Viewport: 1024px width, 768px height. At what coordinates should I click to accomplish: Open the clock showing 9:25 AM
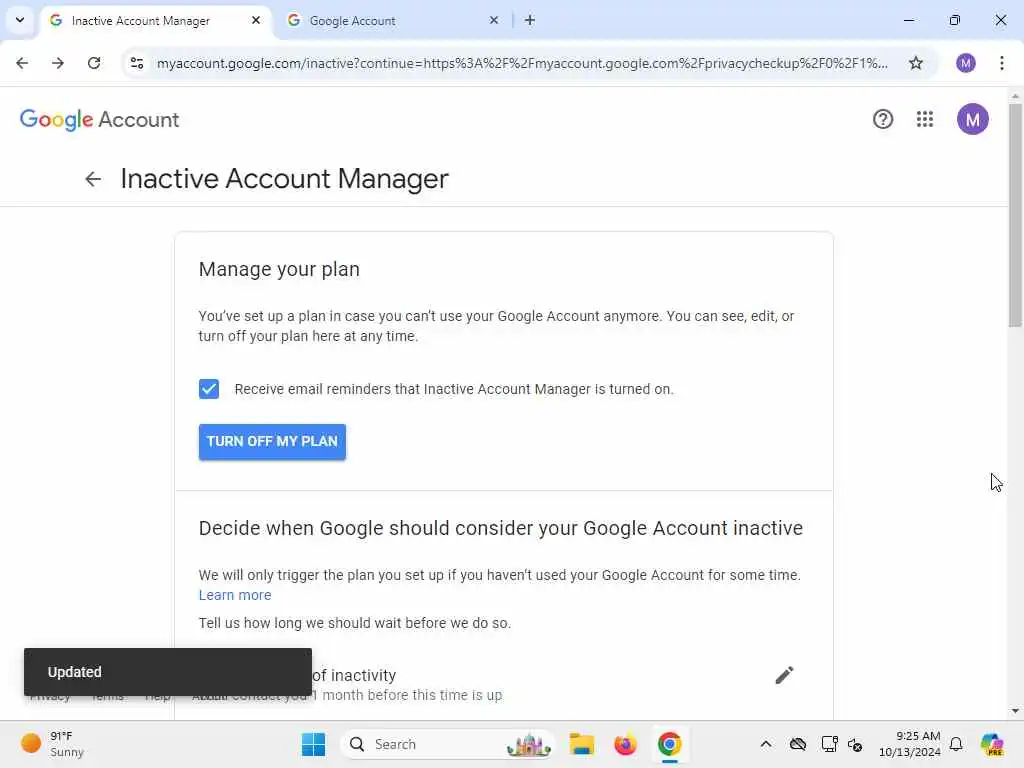(910, 744)
